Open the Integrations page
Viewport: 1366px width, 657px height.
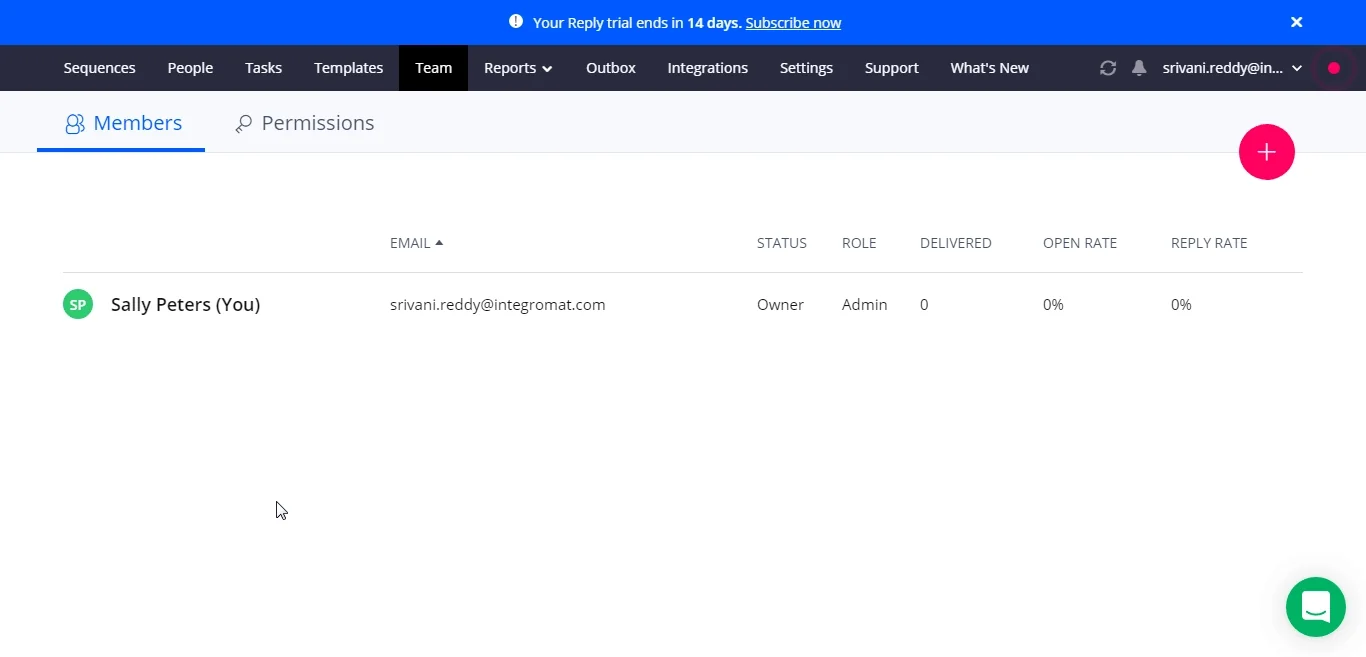tap(708, 68)
